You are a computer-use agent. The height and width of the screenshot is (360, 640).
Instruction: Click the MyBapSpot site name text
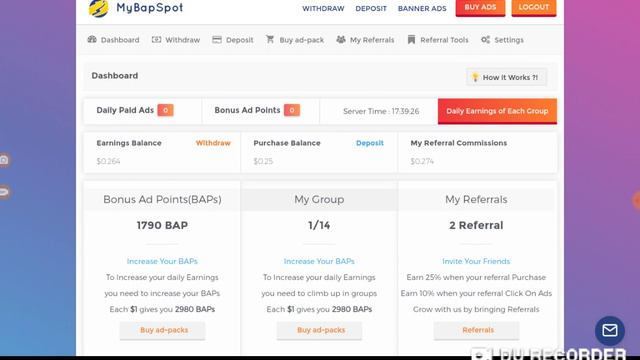(x=150, y=8)
